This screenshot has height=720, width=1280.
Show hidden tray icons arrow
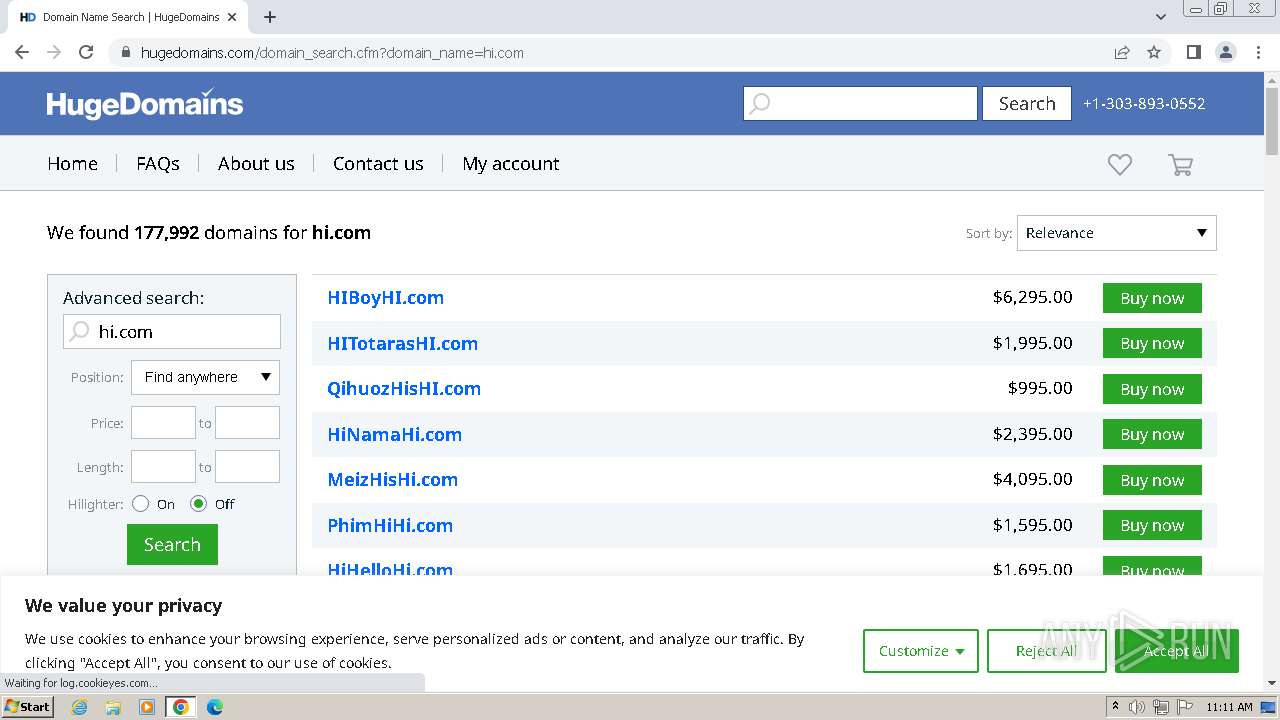[1115, 707]
